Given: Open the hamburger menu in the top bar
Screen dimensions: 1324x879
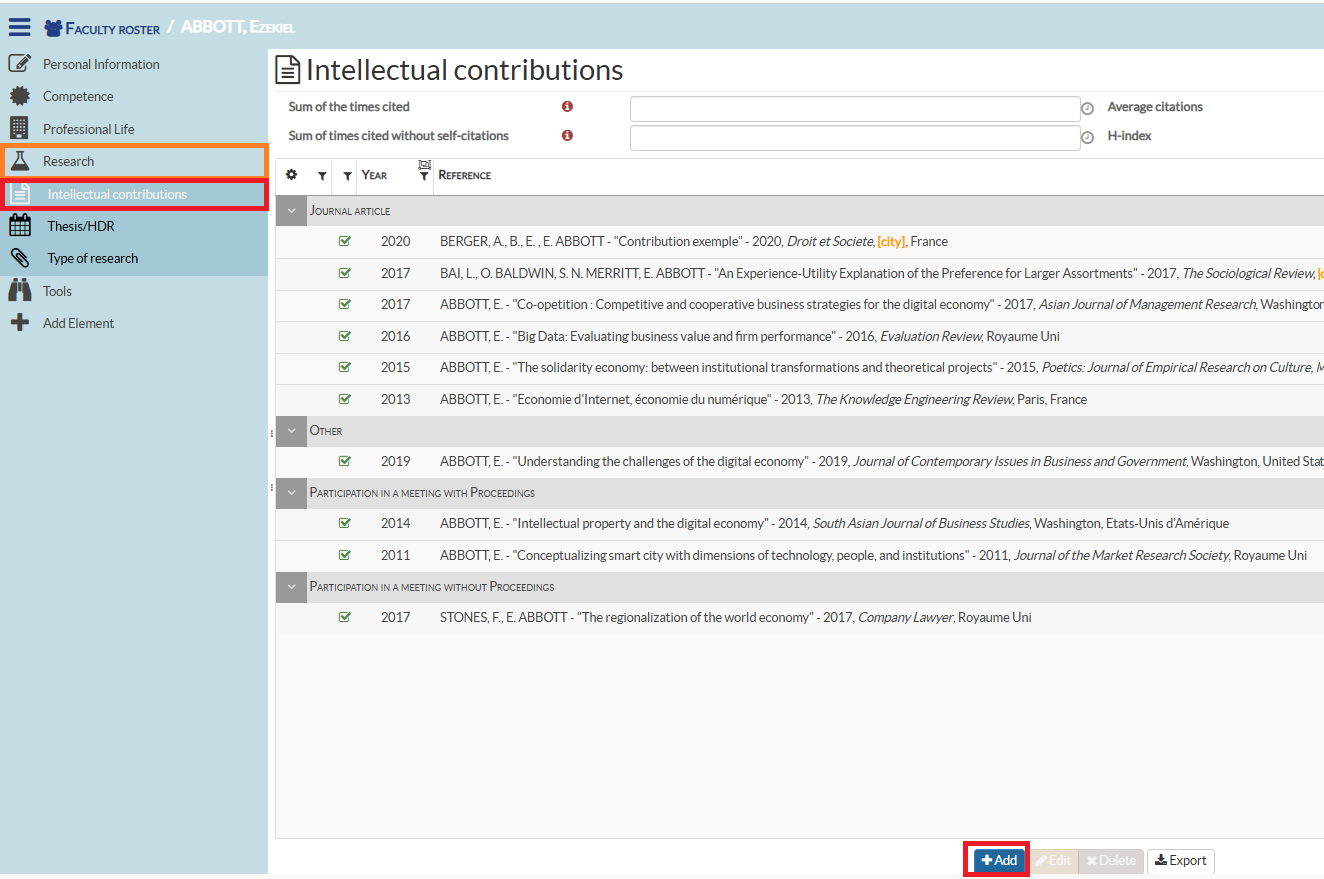Looking at the screenshot, I should 19,26.
